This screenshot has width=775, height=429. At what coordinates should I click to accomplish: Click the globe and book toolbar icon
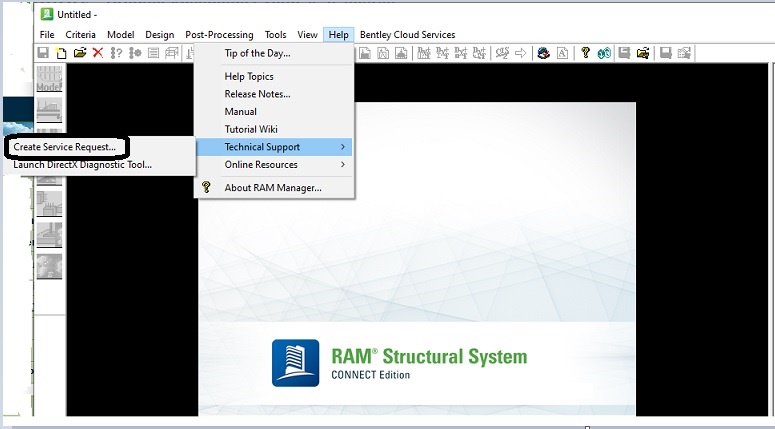pyautogui.click(x=544, y=53)
